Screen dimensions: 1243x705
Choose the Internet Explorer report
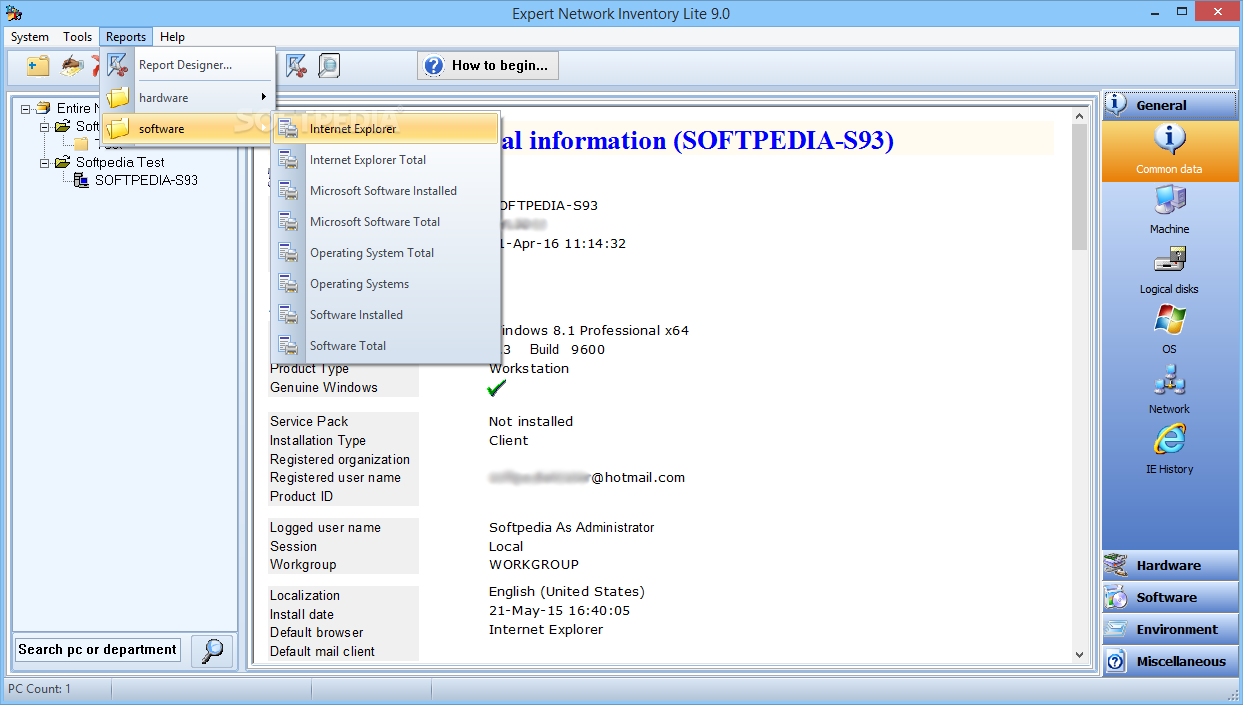[386, 129]
